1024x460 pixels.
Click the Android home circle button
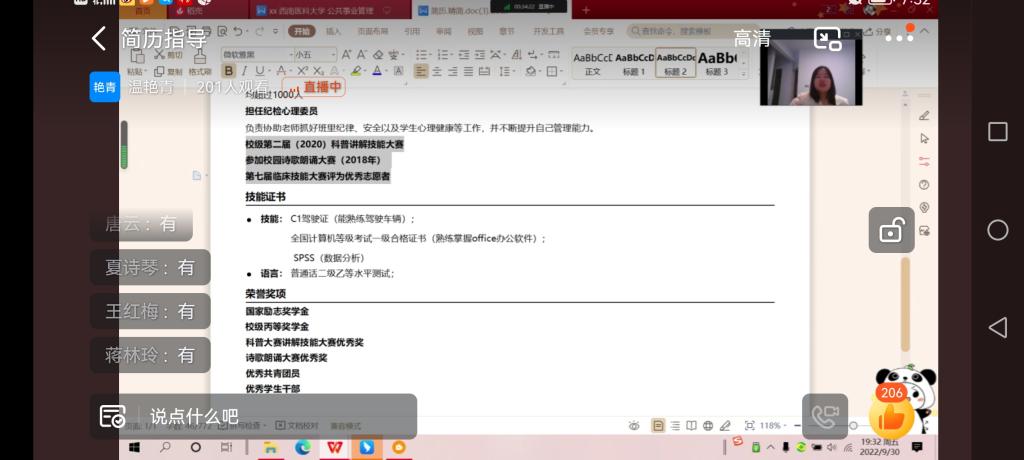click(x=997, y=230)
